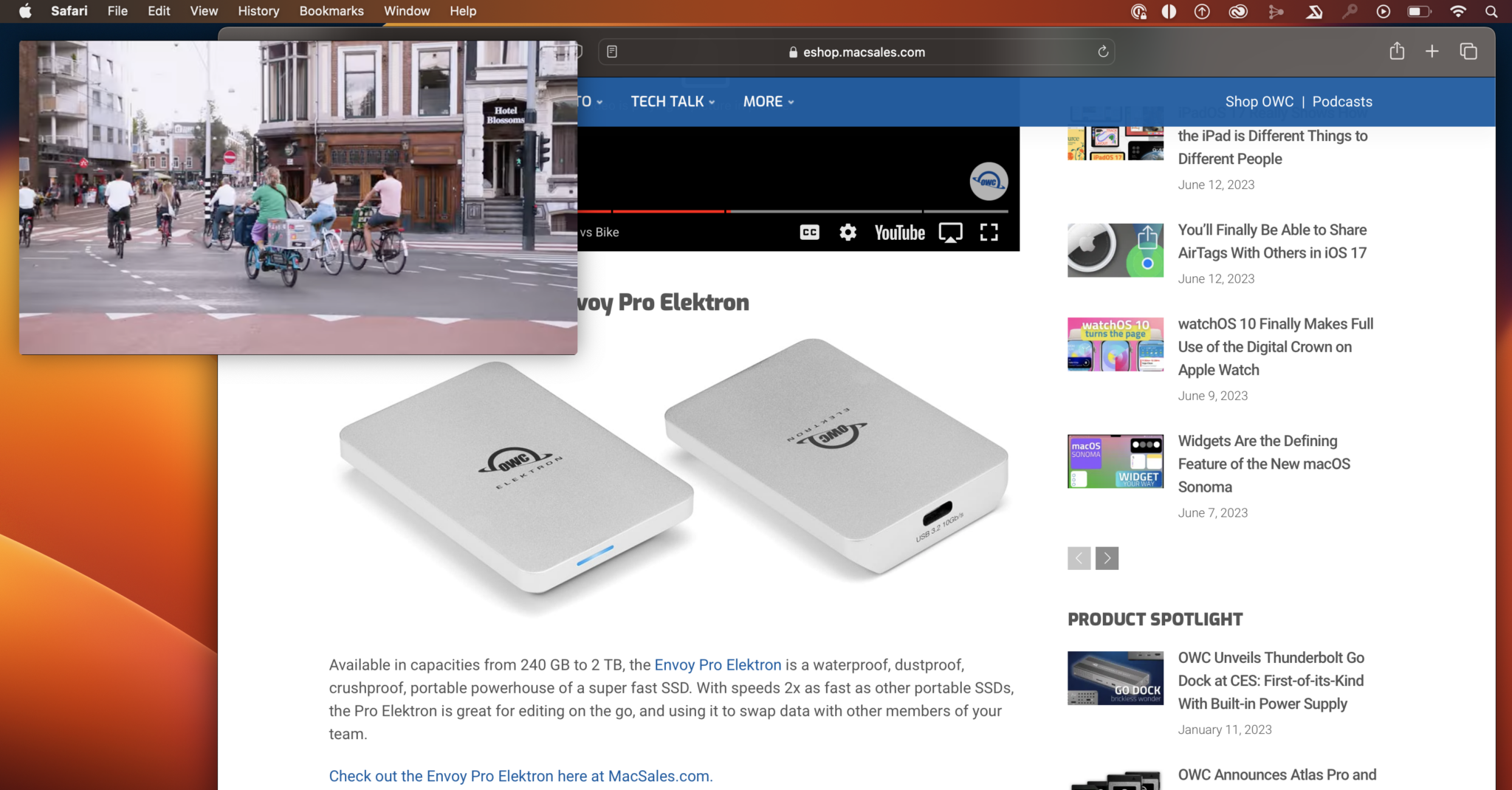Open a new tab with the plus icon
Screen dimensions: 1512x790
[x=1432, y=52]
